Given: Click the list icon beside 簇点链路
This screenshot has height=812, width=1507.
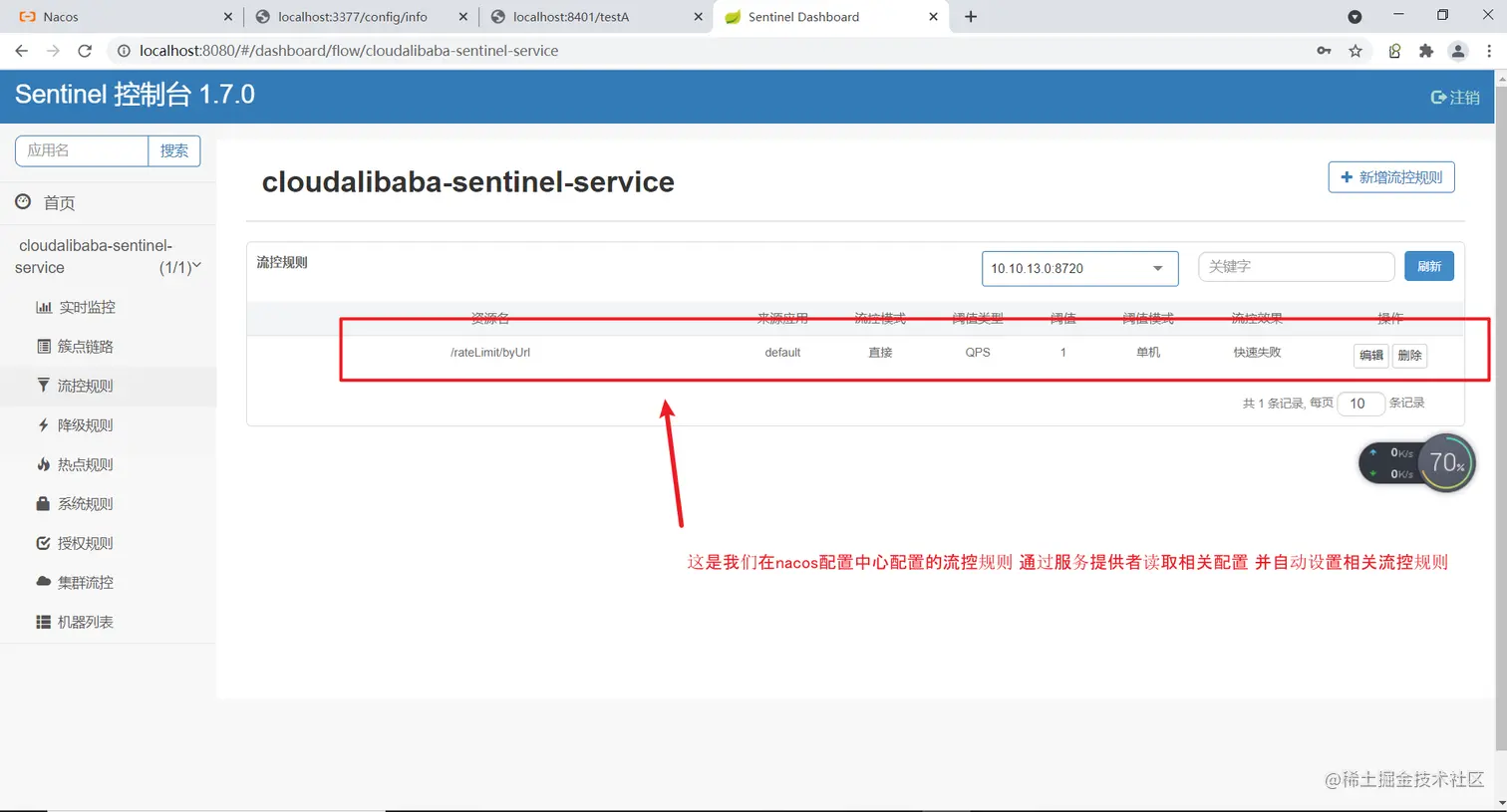Looking at the screenshot, I should (x=44, y=346).
